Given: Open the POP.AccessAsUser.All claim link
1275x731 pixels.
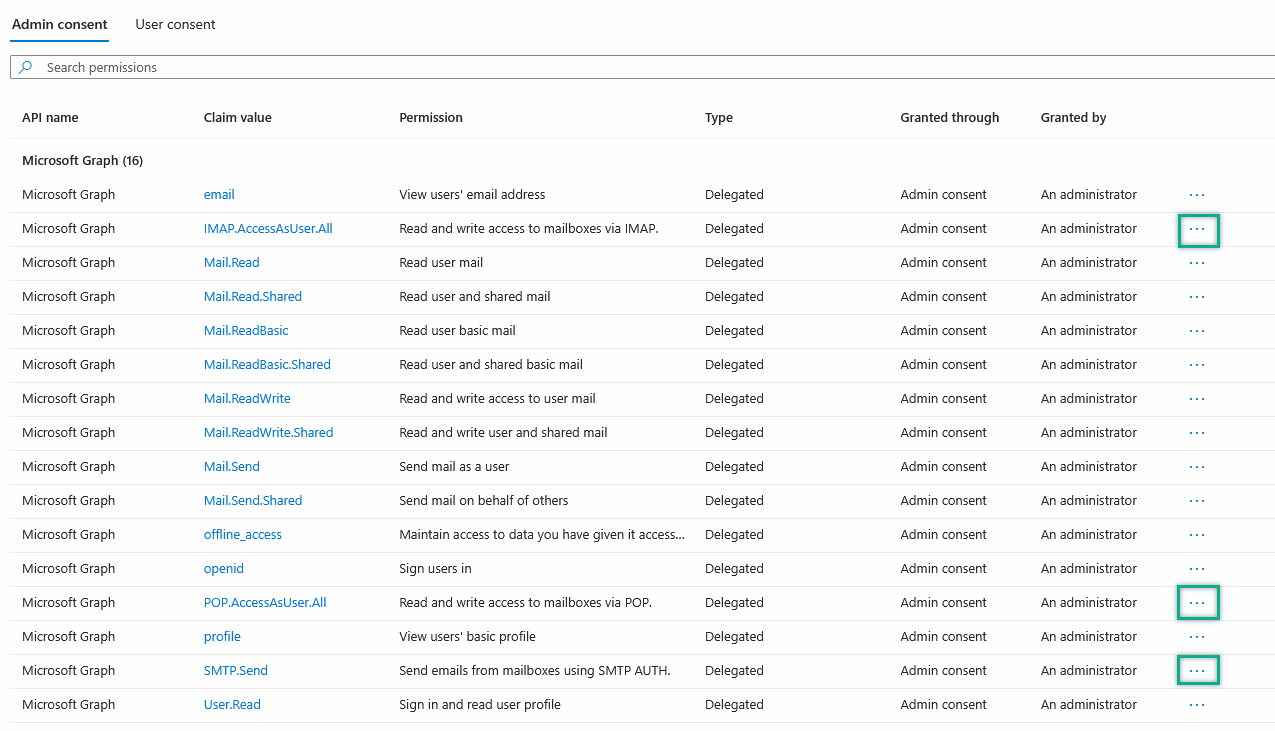Looking at the screenshot, I should coord(265,602).
